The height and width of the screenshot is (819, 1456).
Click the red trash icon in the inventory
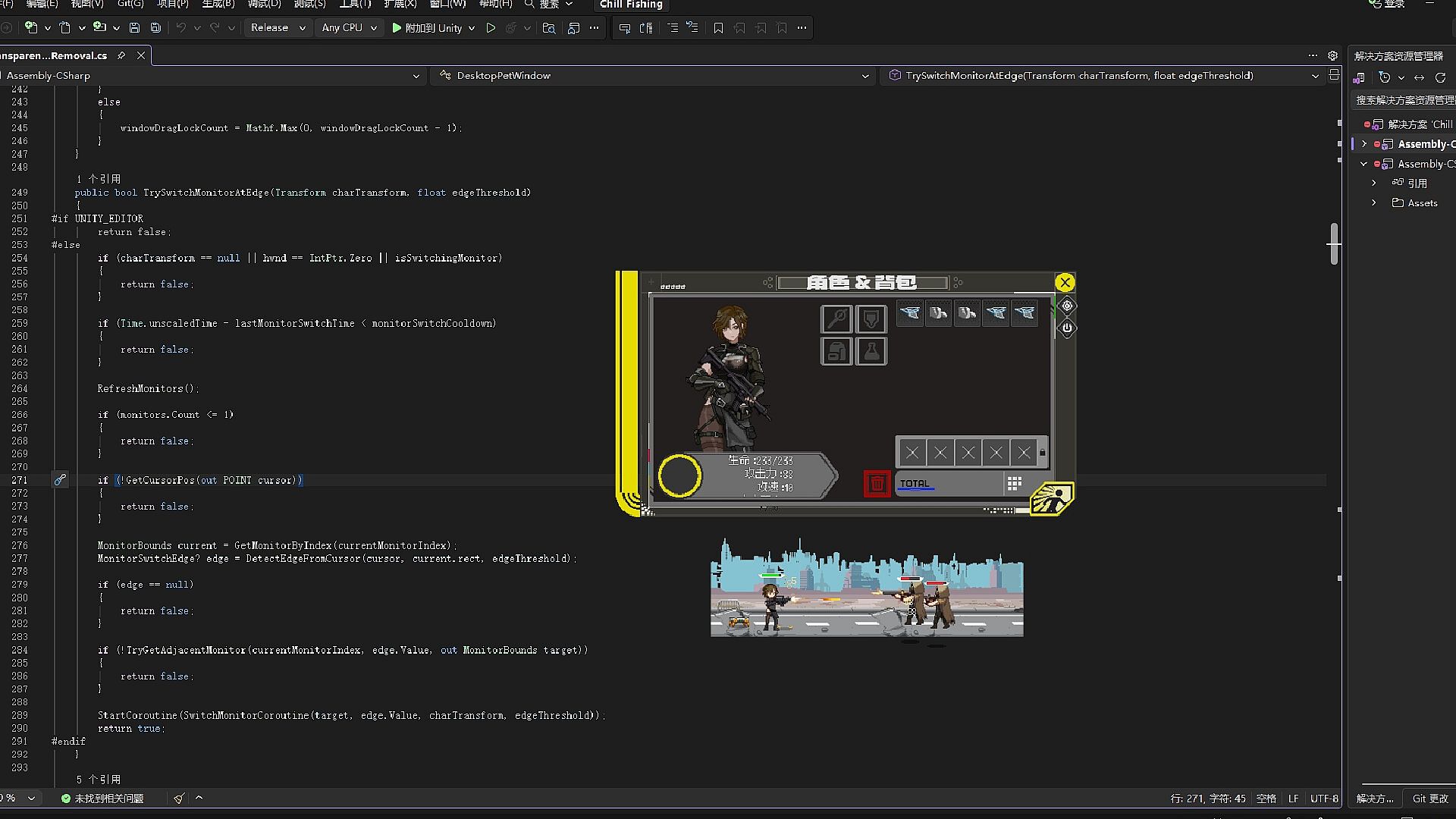click(x=877, y=484)
